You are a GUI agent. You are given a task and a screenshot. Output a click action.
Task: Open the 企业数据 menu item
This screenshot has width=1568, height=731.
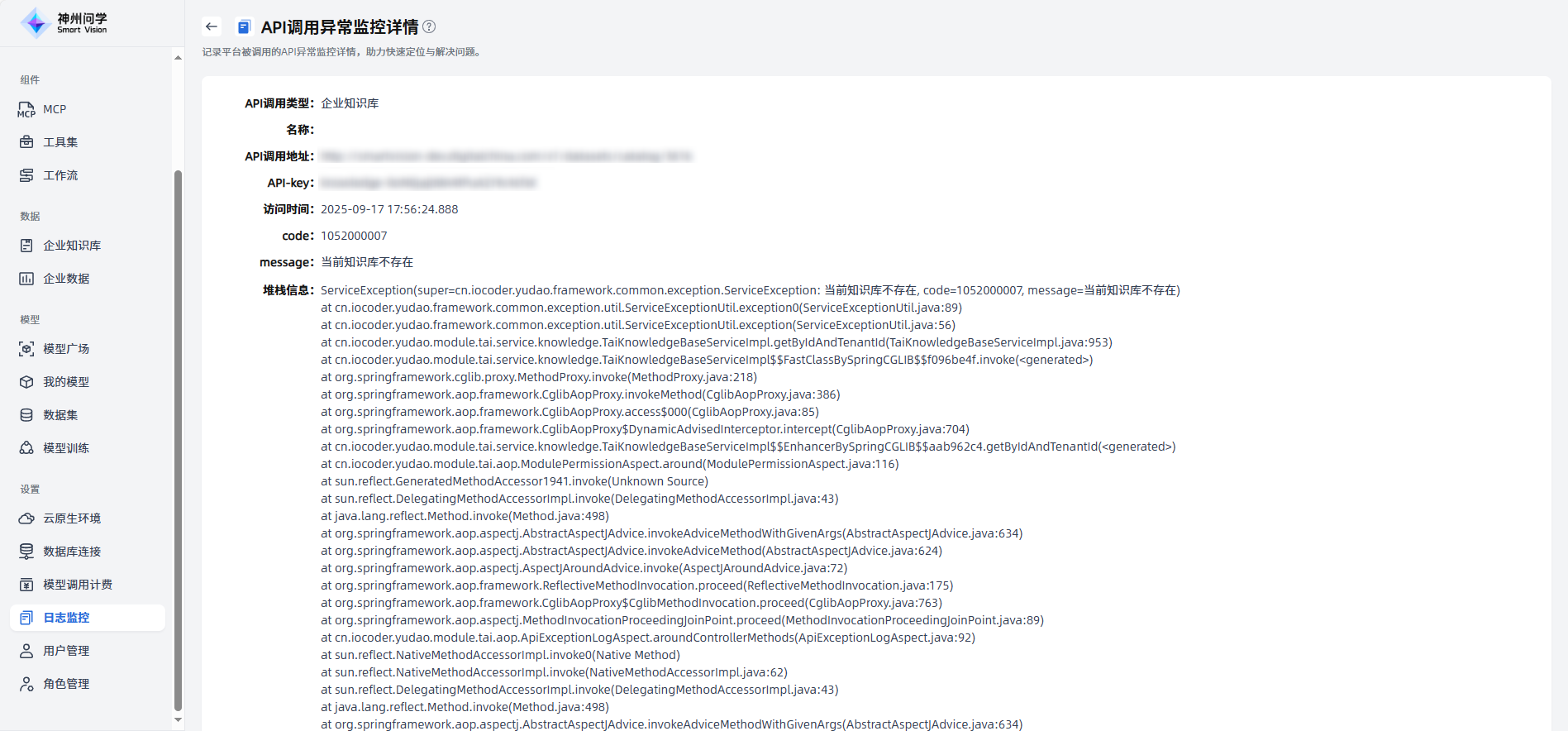coord(66,279)
